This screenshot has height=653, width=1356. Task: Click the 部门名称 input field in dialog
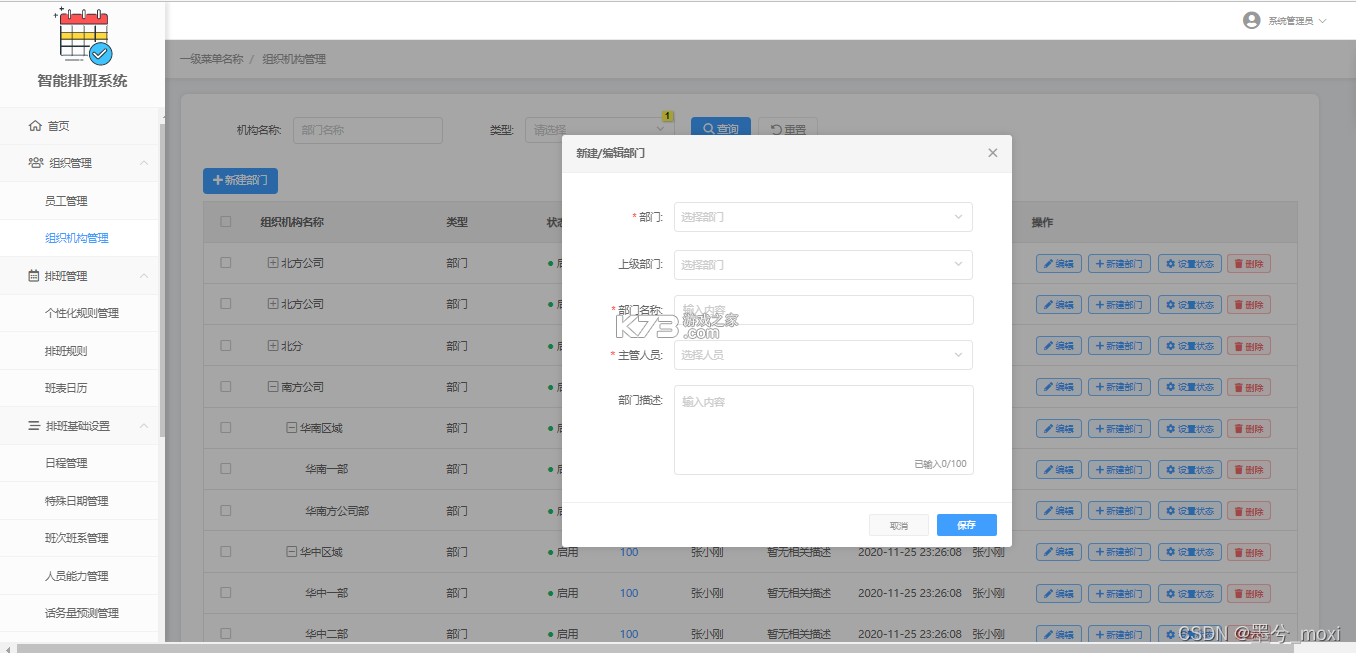click(x=823, y=310)
